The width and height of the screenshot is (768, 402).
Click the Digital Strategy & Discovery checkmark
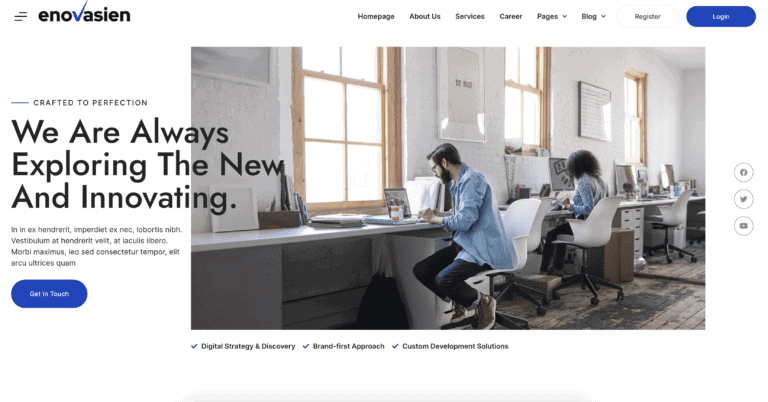tap(194, 346)
